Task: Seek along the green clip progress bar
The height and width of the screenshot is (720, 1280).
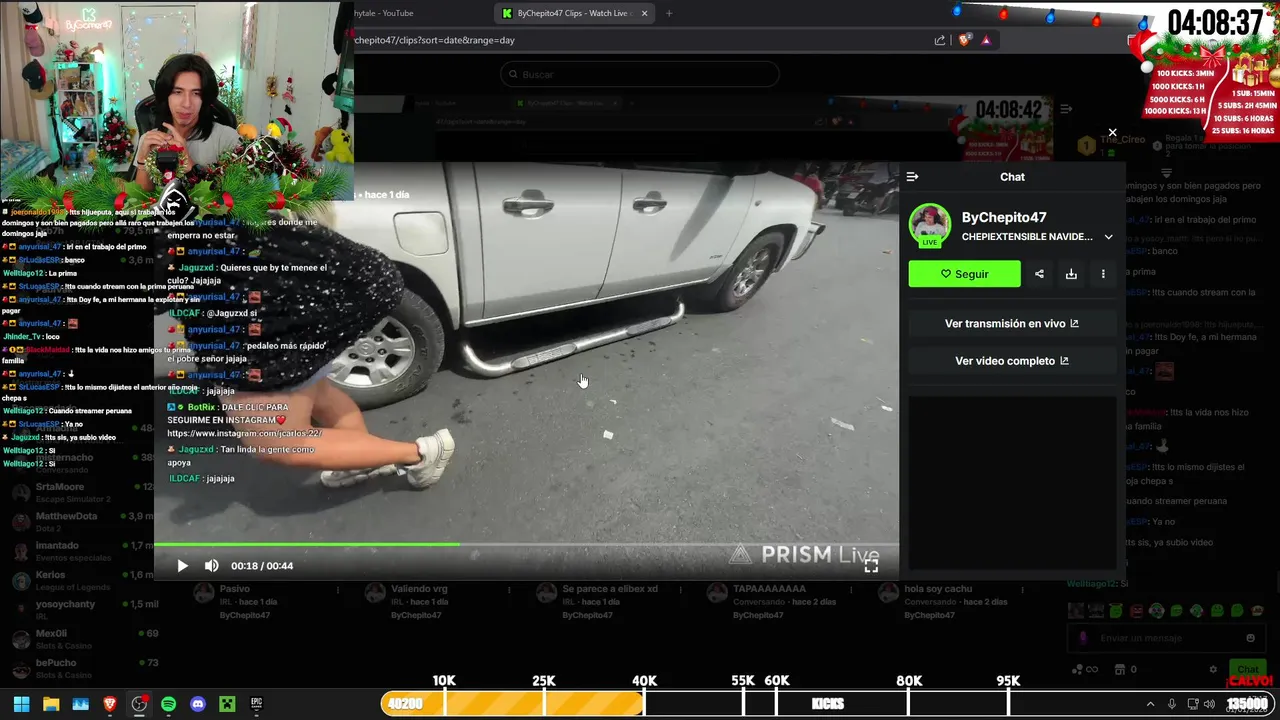Action: pos(526,545)
